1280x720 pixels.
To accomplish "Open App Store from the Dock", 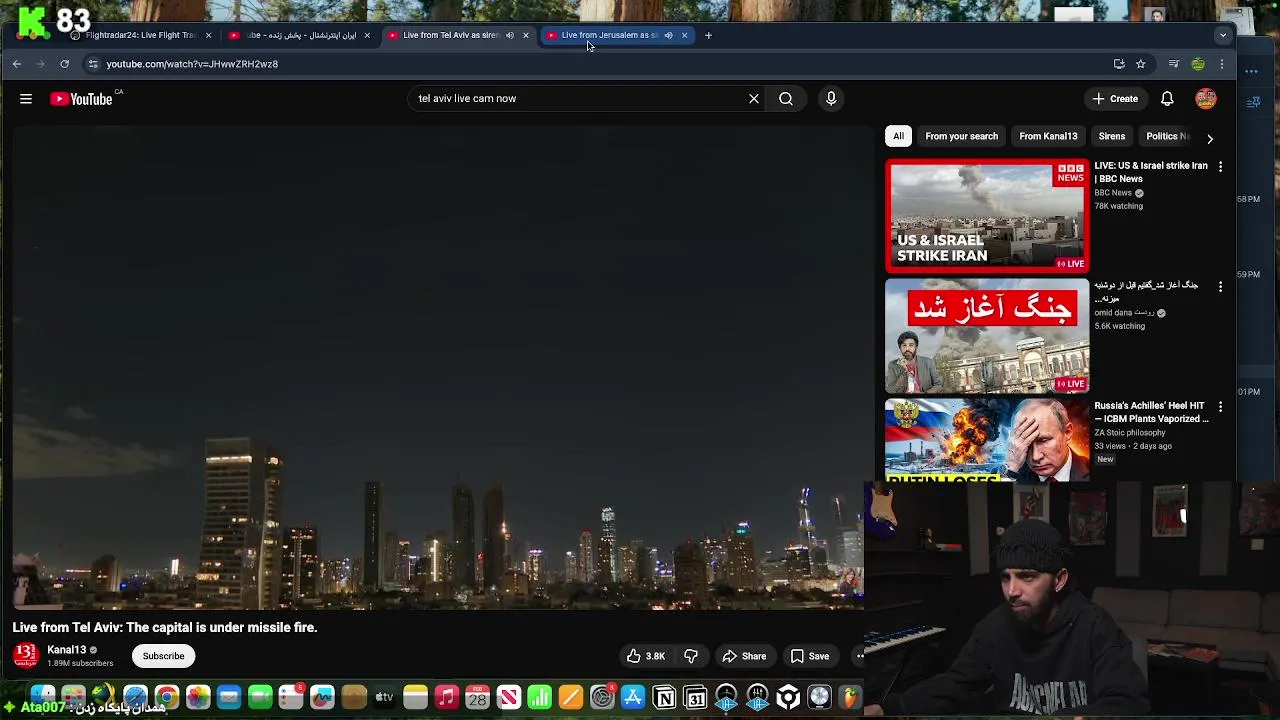I will (x=633, y=697).
